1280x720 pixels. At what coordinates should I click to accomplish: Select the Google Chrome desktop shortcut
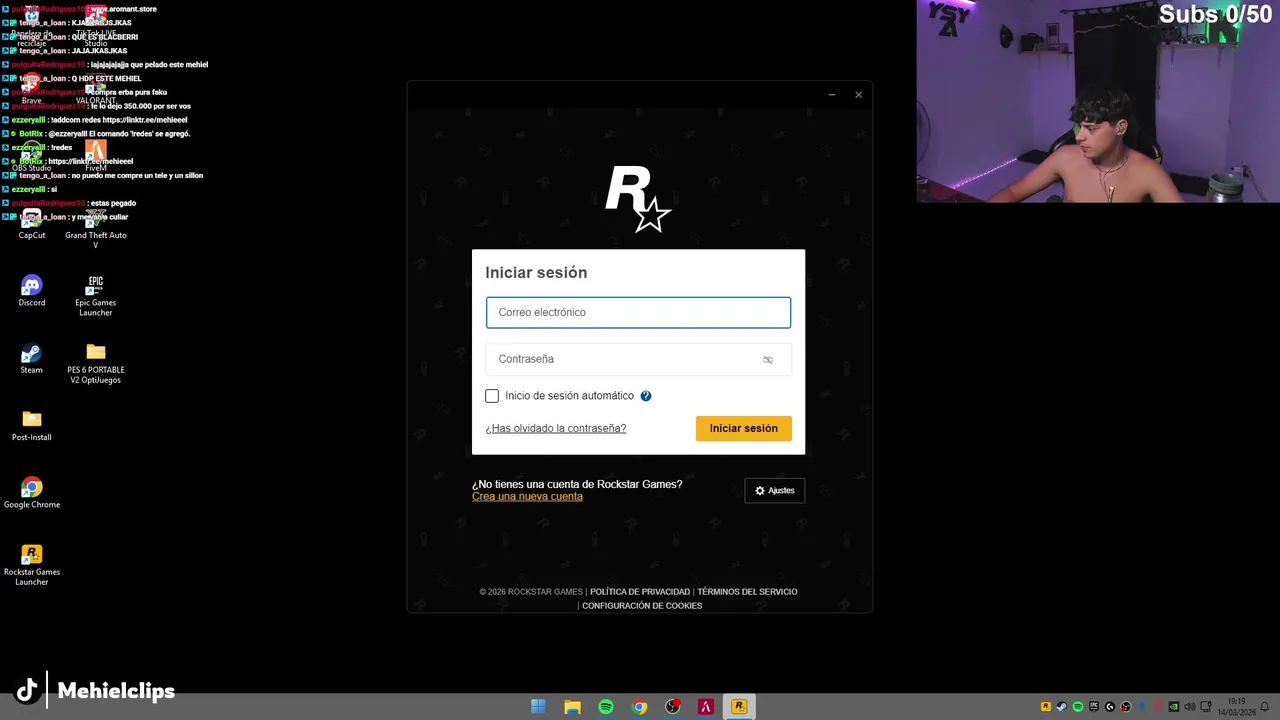coord(32,493)
